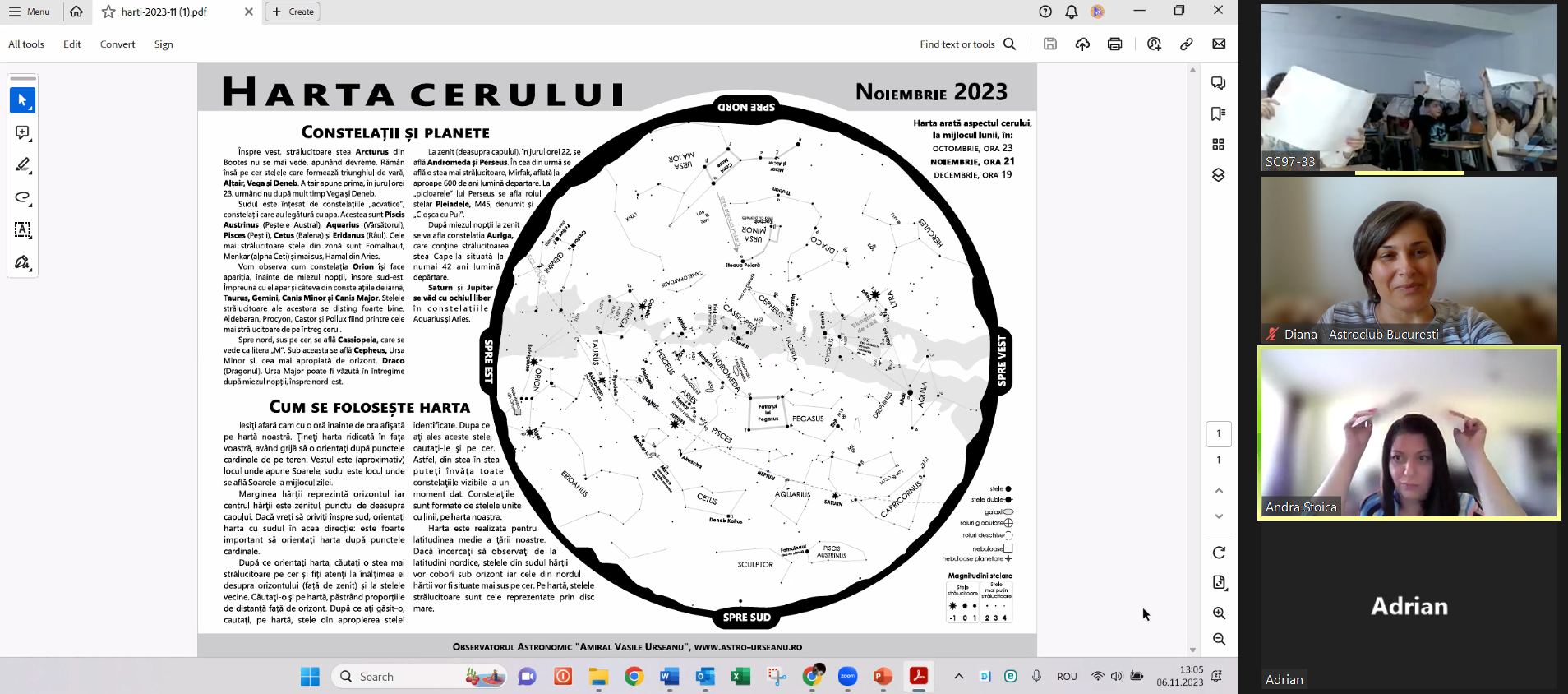Screen dimensions: 1568x694
Task: Select the Add text box tool
Action: coord(22,230)
